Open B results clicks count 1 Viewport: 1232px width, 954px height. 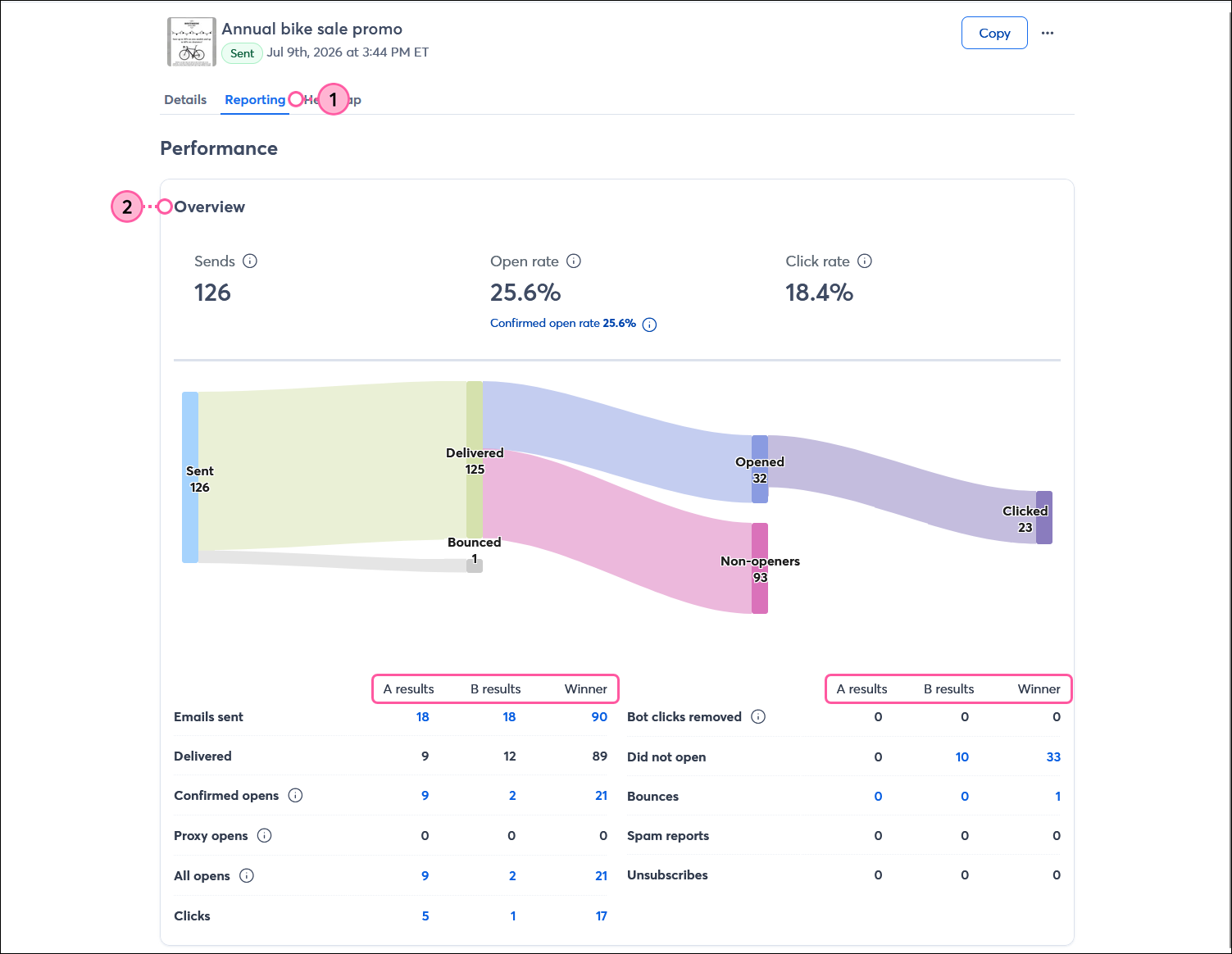point(513,915)
